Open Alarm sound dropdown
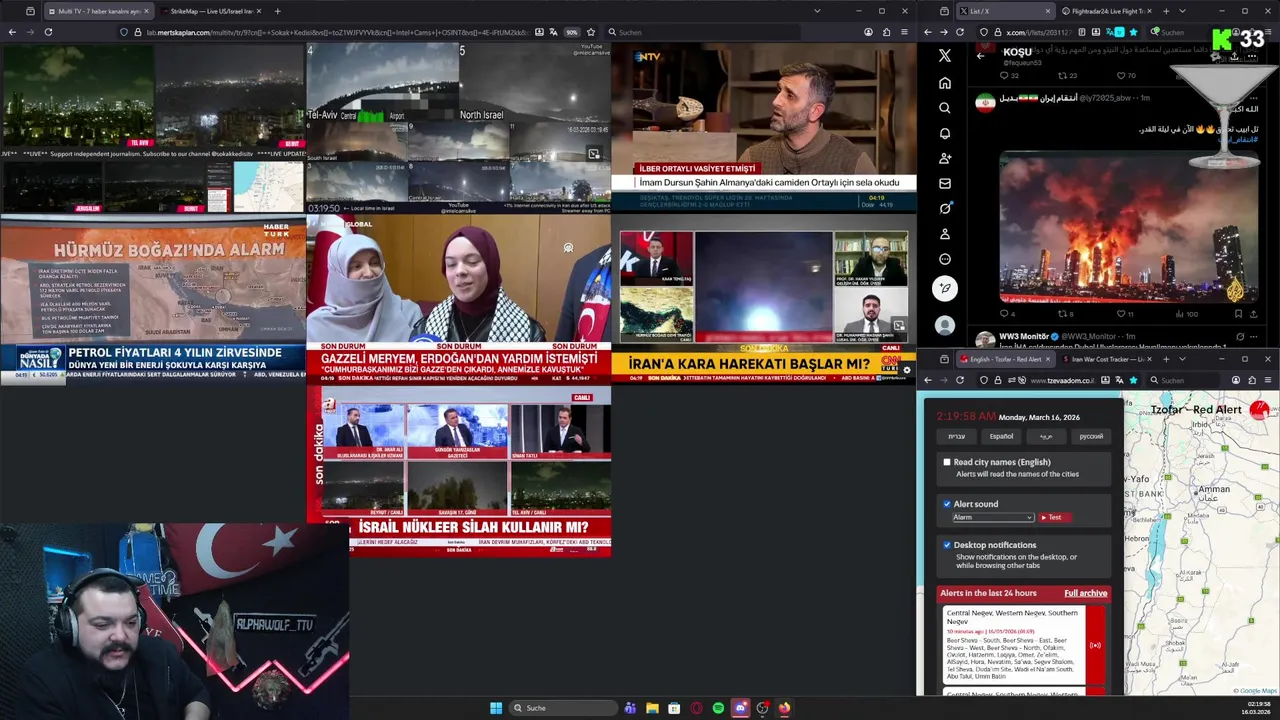Screen dimensions: 1280x720 [992, 517]
